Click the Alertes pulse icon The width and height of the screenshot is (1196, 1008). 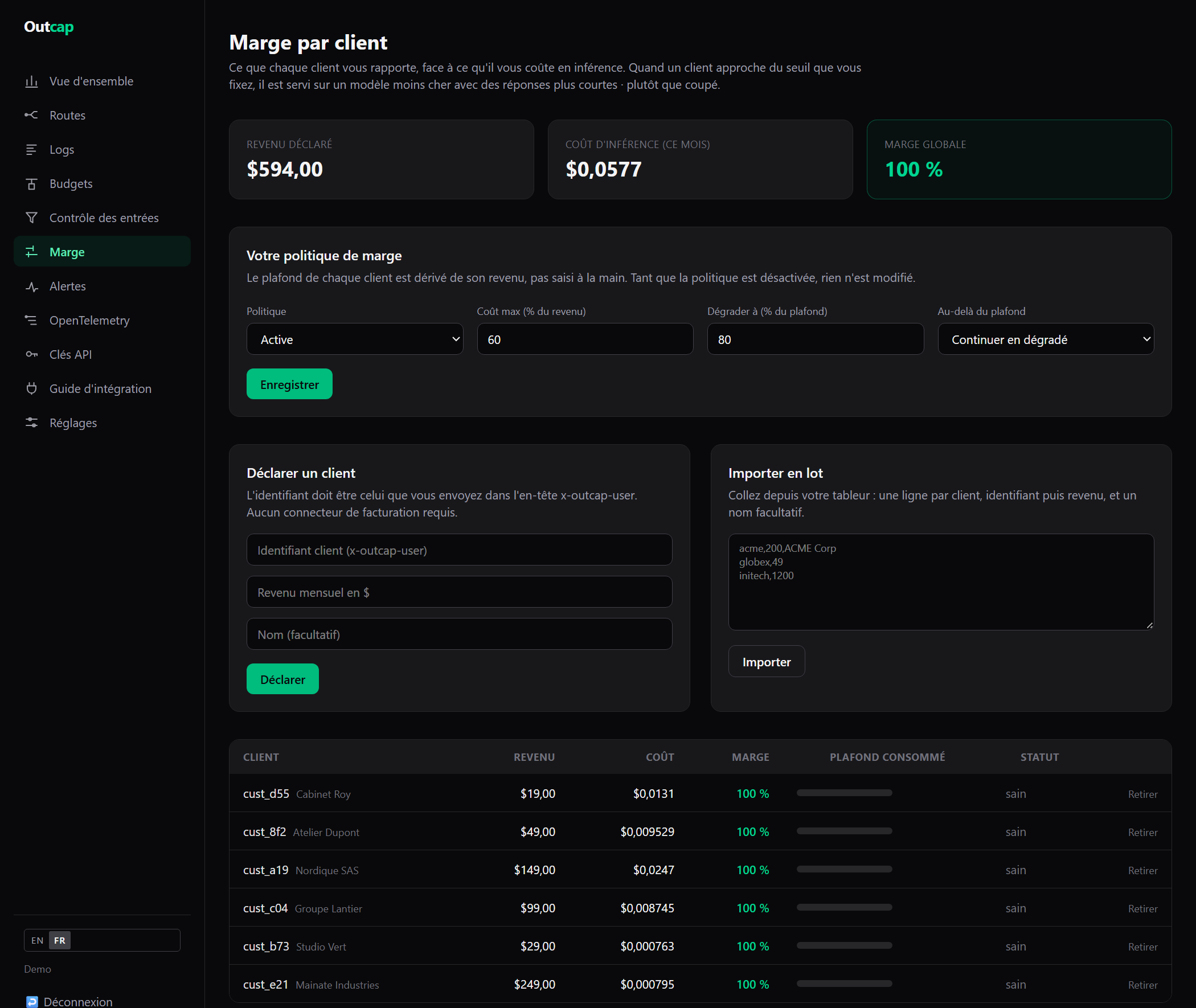coord(31,286)
